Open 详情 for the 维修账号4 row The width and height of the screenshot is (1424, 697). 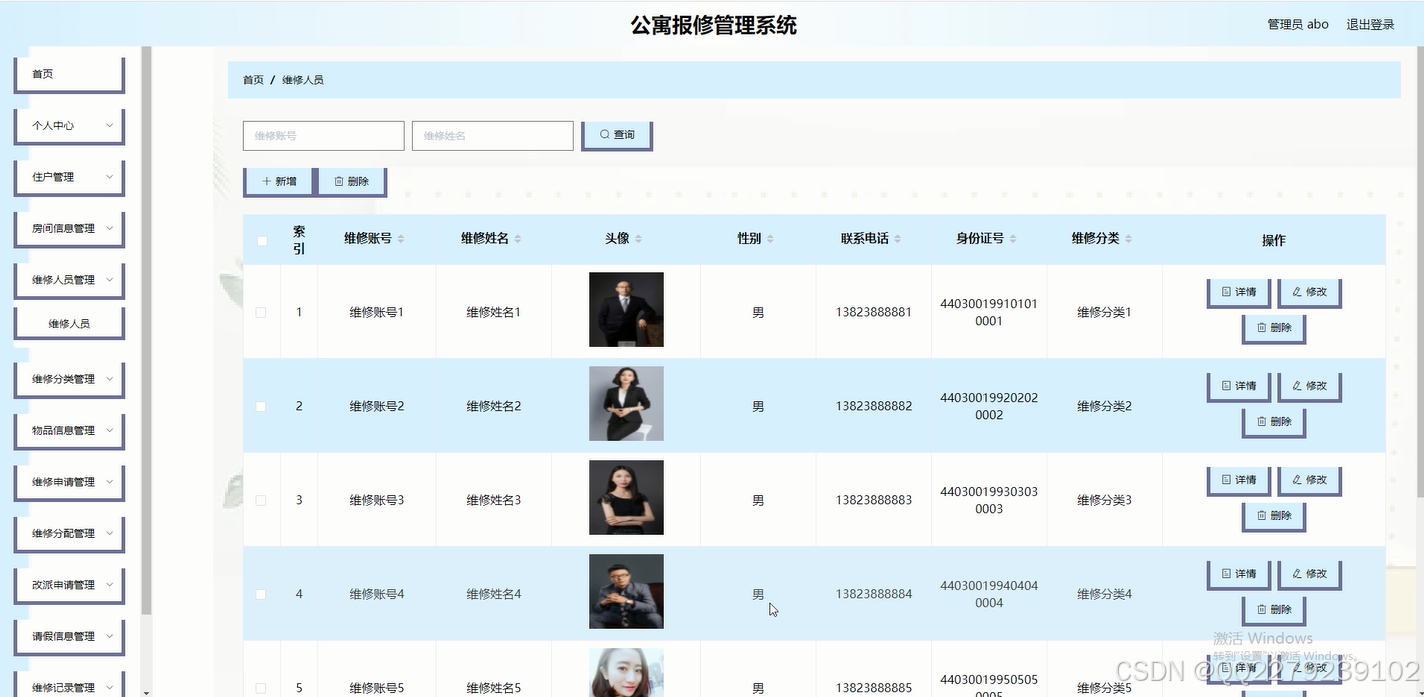[1238, 574]
